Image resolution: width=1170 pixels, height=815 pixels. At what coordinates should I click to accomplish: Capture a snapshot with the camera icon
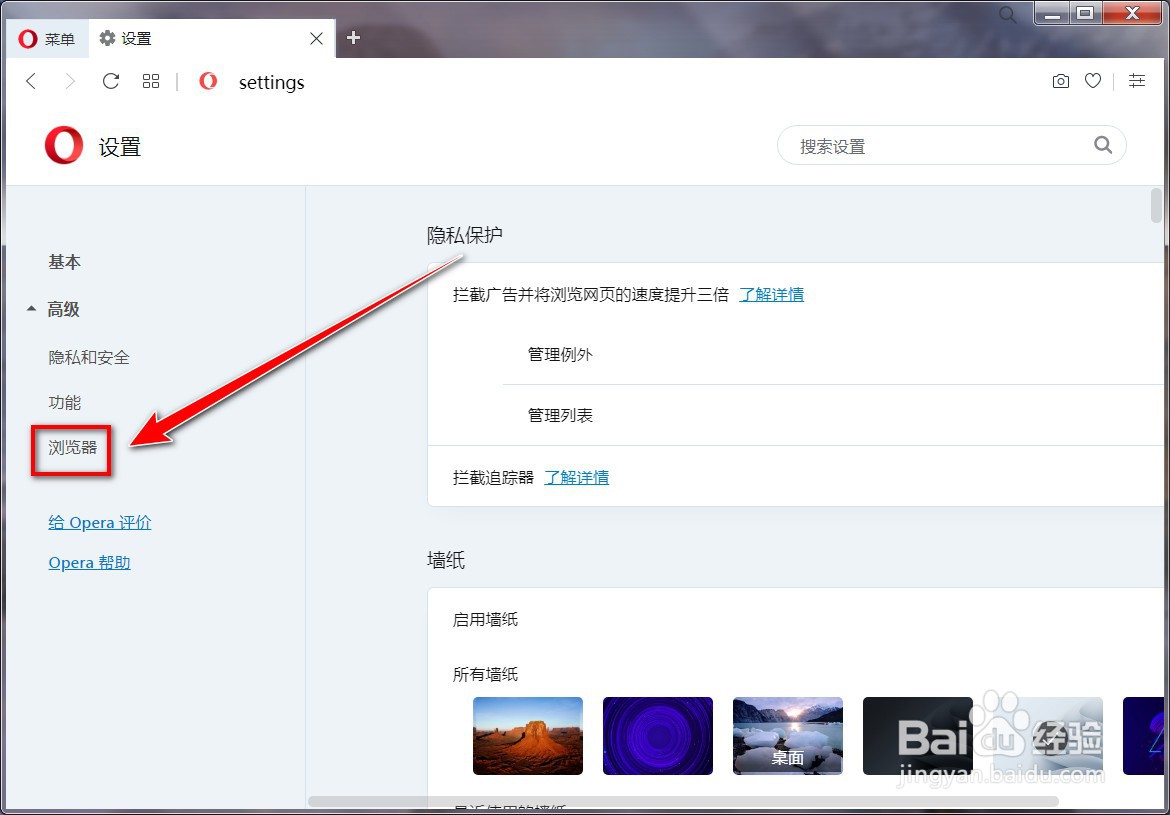(x=1060, y=81)
